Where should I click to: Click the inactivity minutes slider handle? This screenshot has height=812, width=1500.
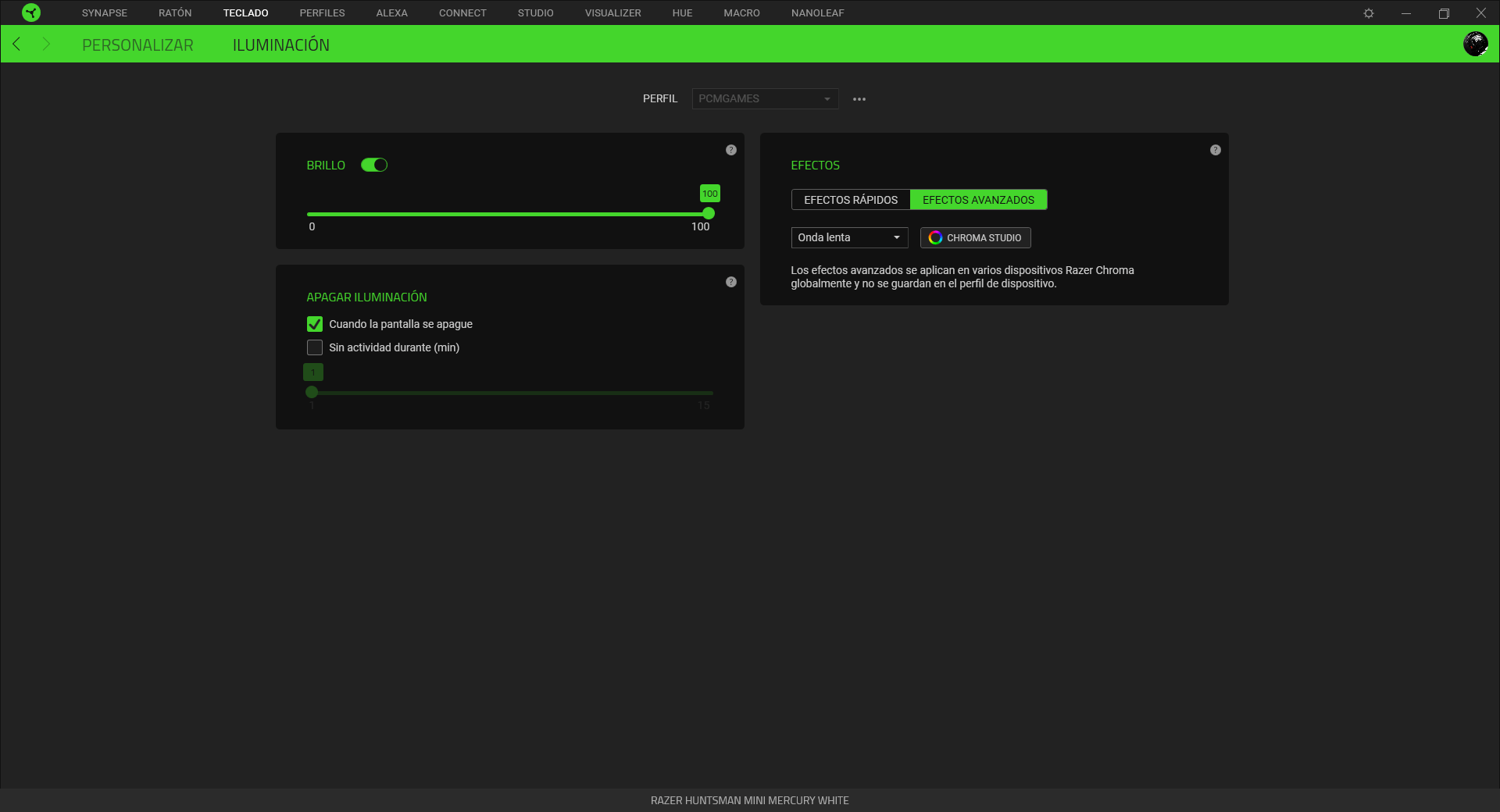312,392
